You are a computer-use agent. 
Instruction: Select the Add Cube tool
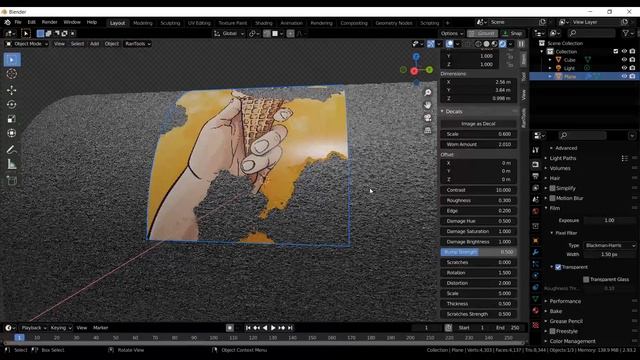pos(12,180)
